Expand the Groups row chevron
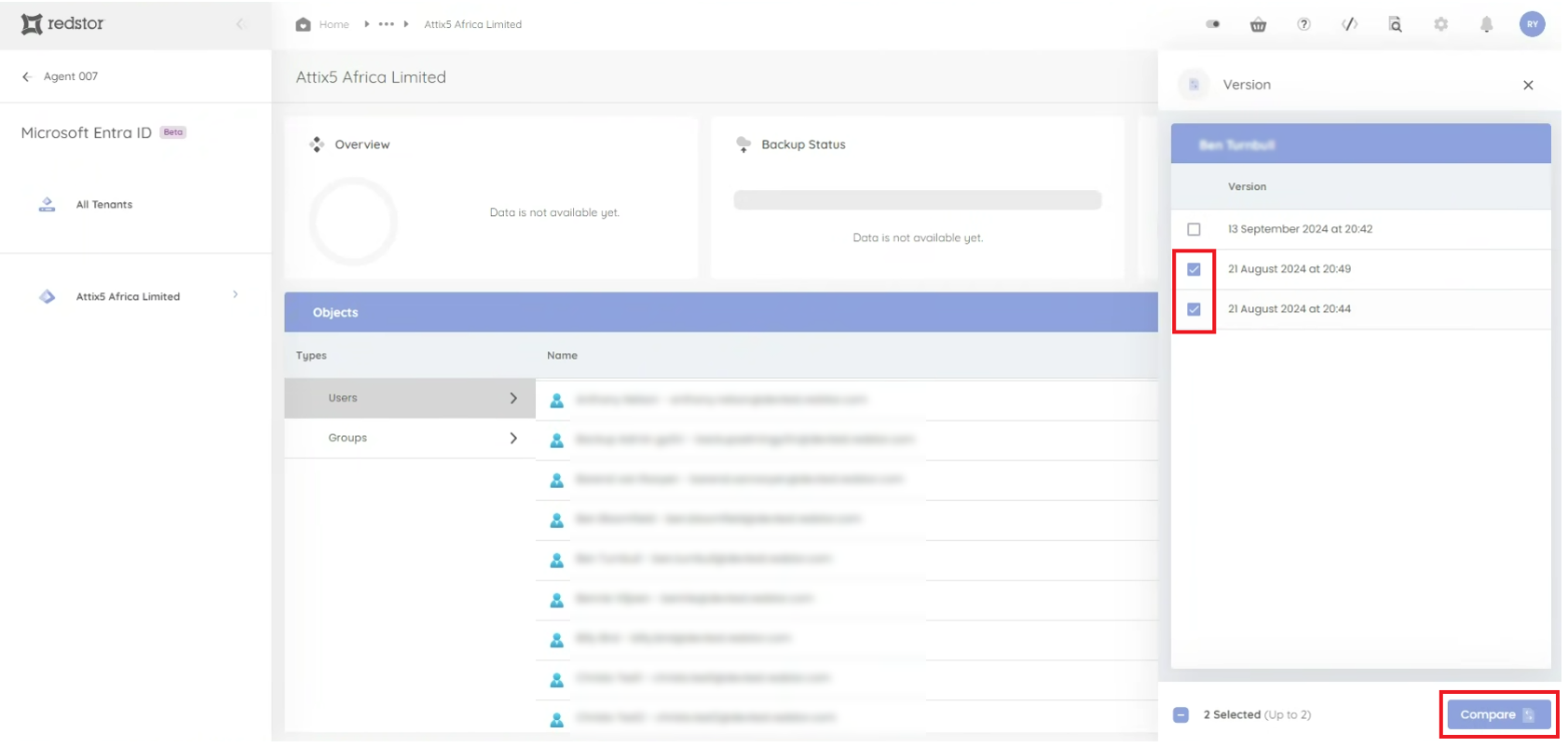 (x=513, y=438)
